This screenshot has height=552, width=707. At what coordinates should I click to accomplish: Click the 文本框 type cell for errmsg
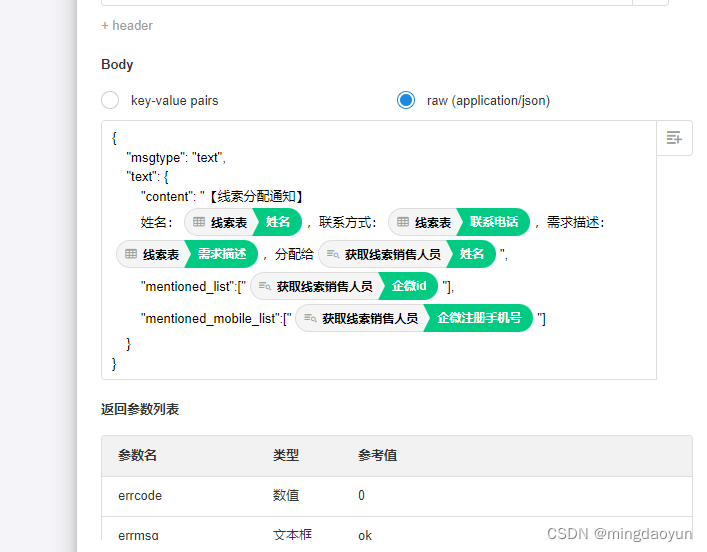click(x=292, y=535)
